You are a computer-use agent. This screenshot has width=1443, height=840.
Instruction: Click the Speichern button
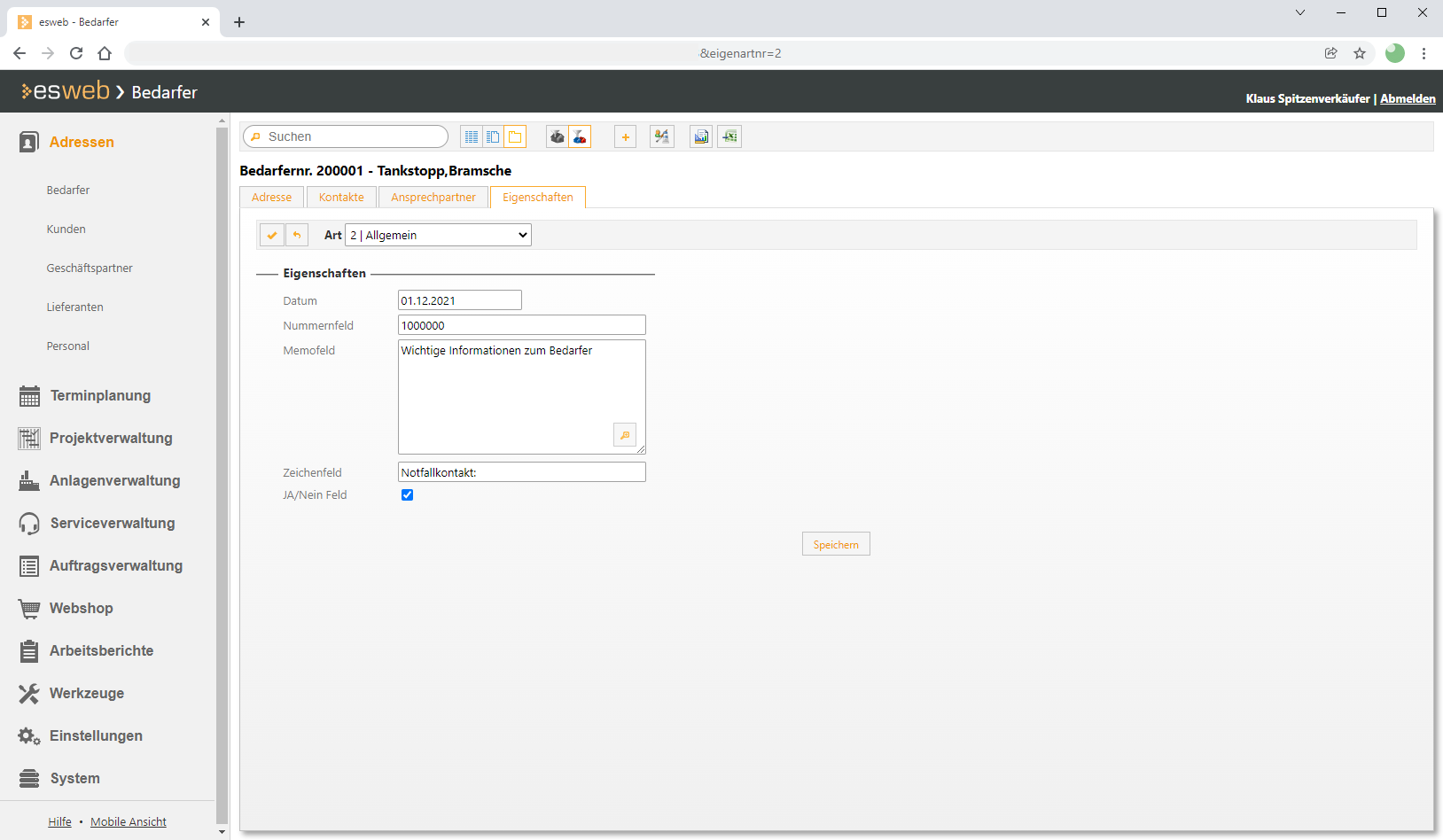click(836, 544)
